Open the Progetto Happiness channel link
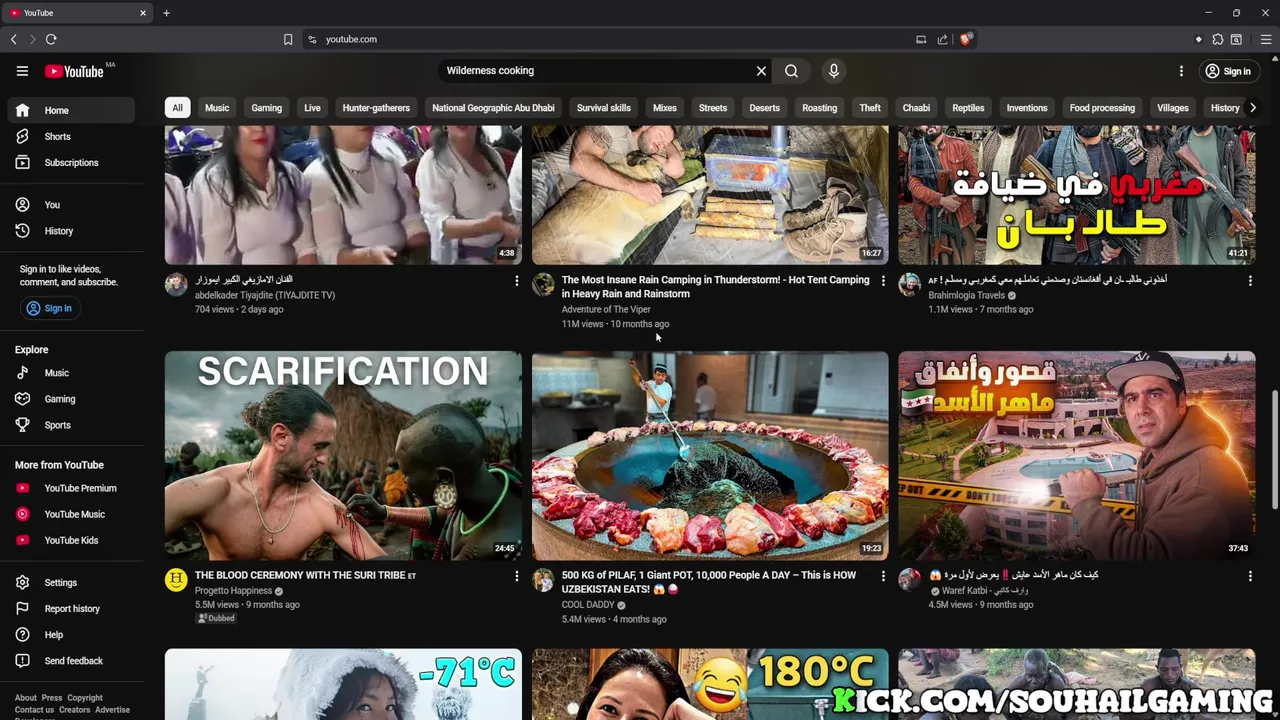This screenshot has width=1280, height=720. (x=233, y=591)
